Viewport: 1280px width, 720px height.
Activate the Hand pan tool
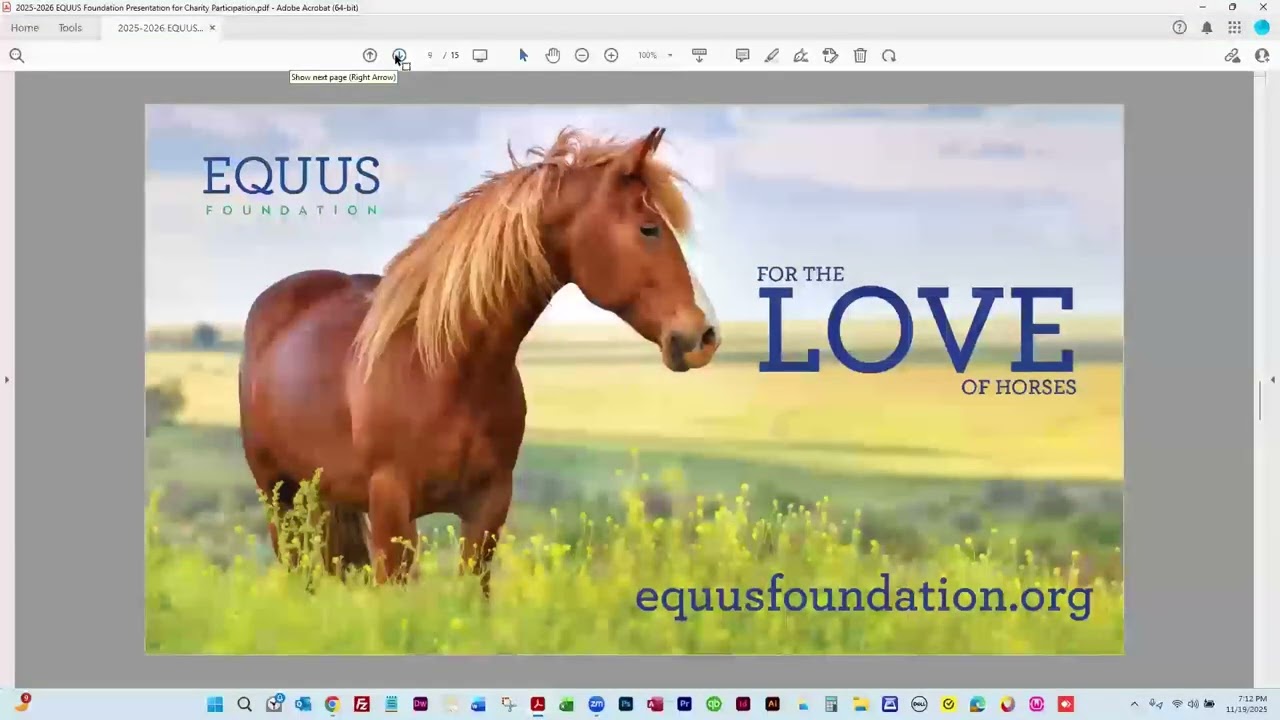point(552,55)
